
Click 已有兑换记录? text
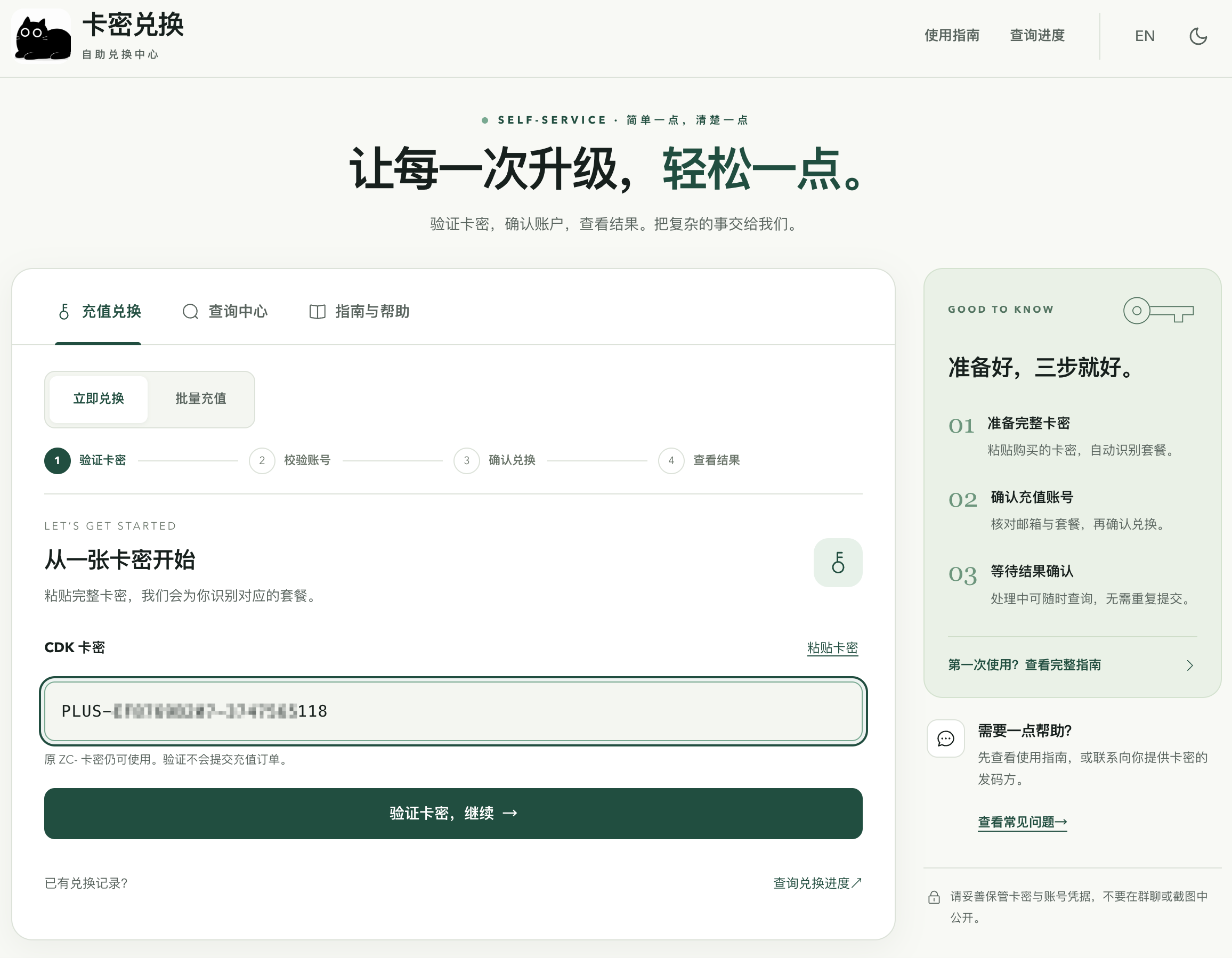(86, 883)
